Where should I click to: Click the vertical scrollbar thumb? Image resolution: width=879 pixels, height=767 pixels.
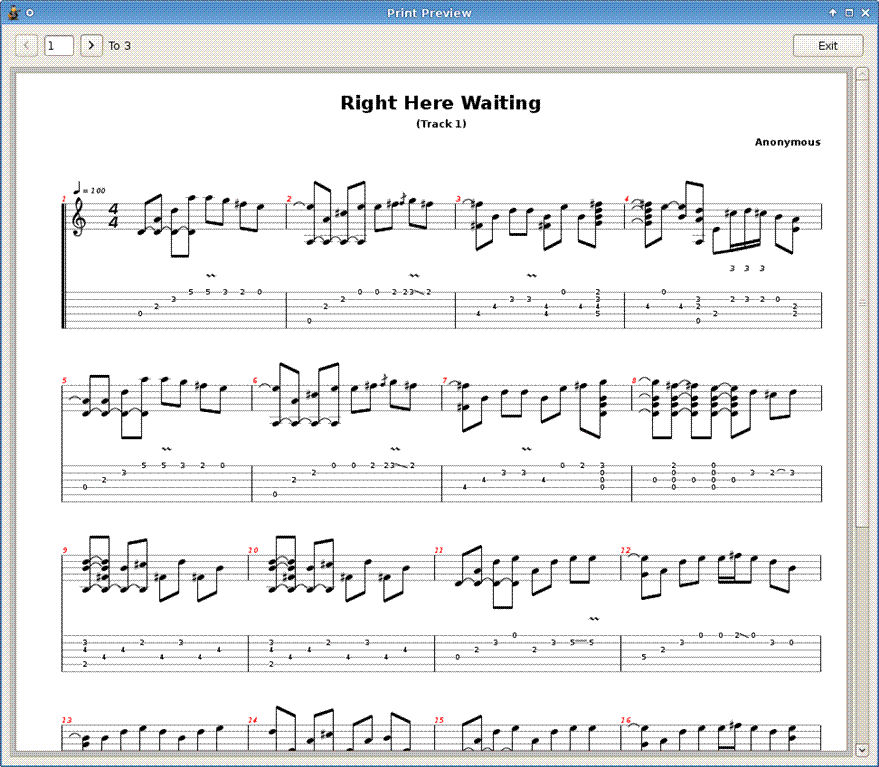[862, 300]
